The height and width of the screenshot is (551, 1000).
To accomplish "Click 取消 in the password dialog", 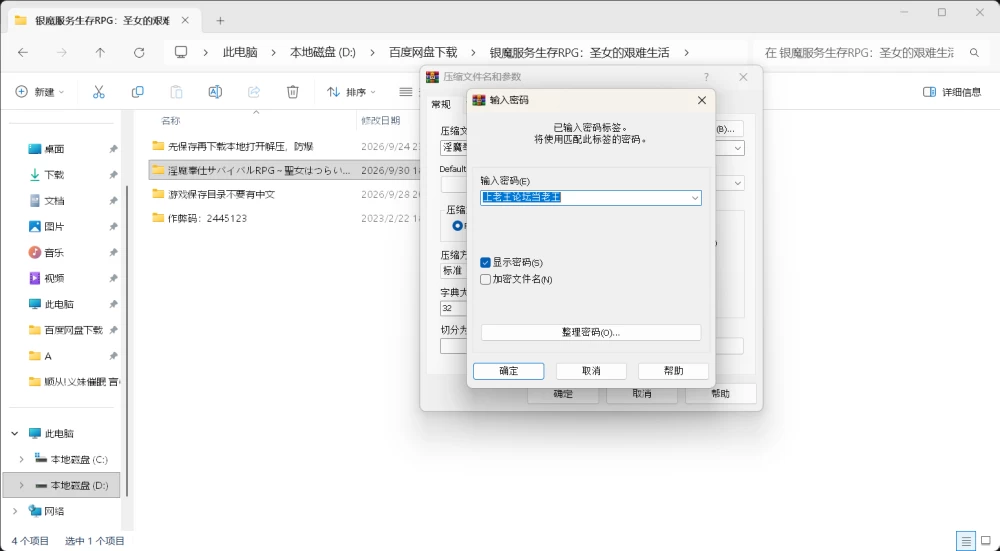I will pos(591,371).
